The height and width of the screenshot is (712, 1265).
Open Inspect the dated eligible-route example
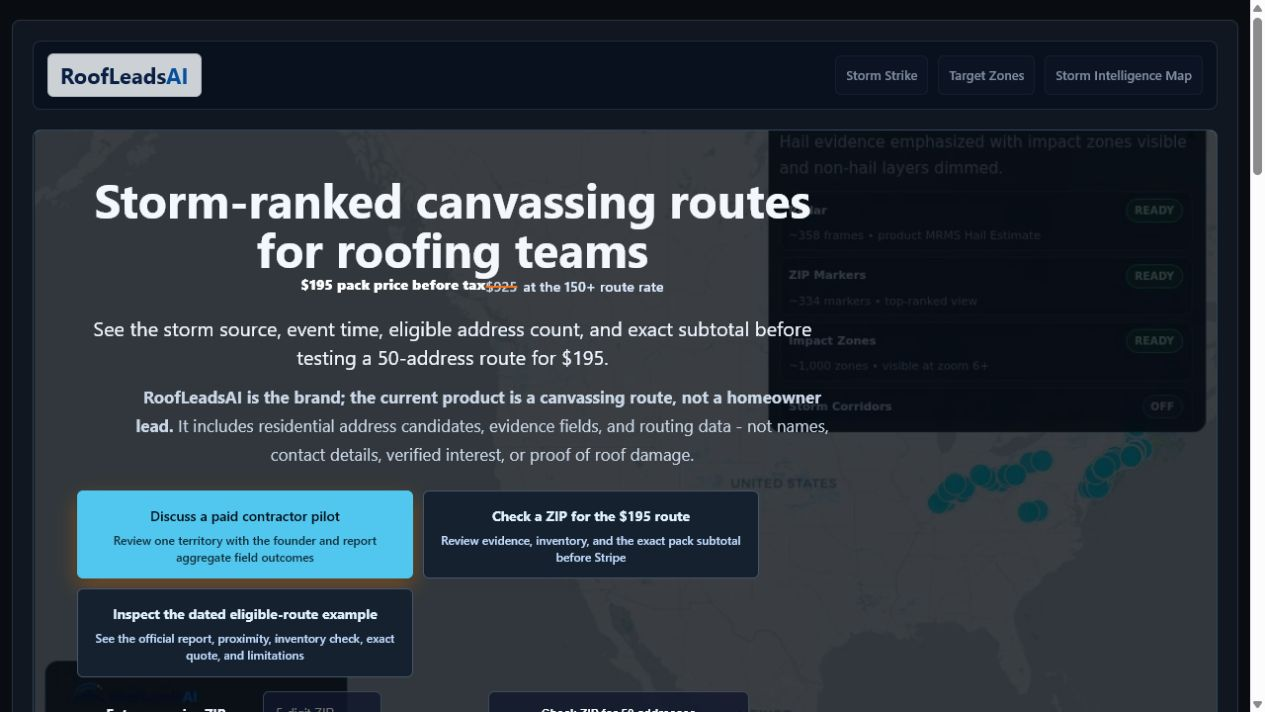245,632
